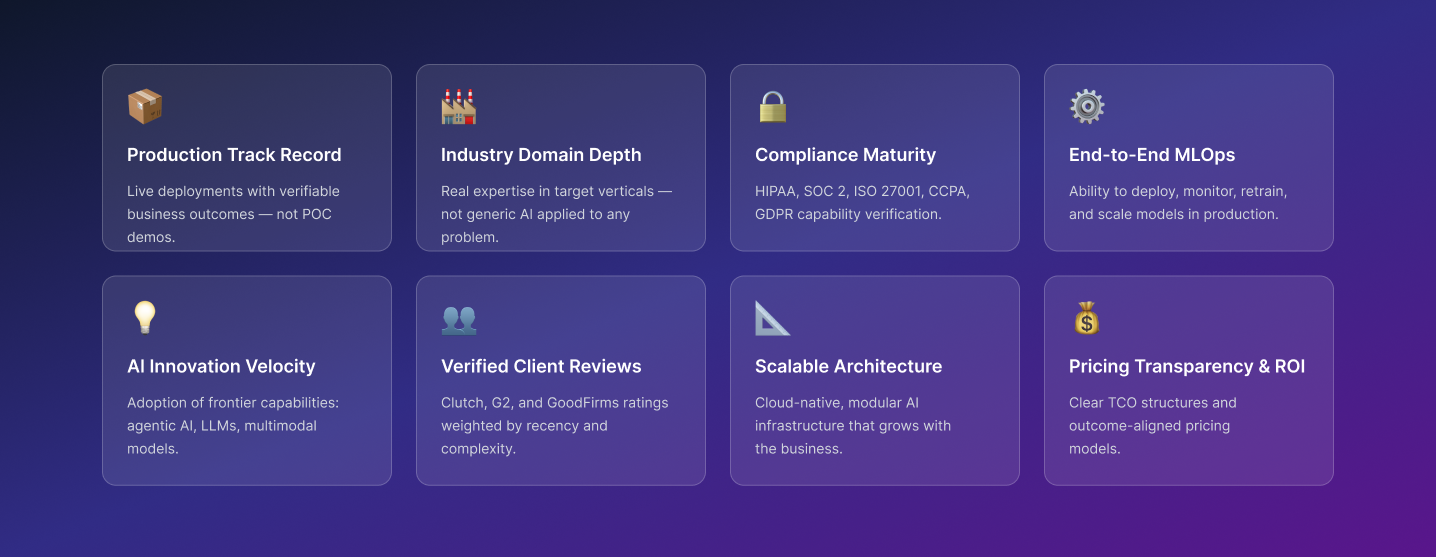Click the HIPAA, SOC 2 compliance description

862,202
